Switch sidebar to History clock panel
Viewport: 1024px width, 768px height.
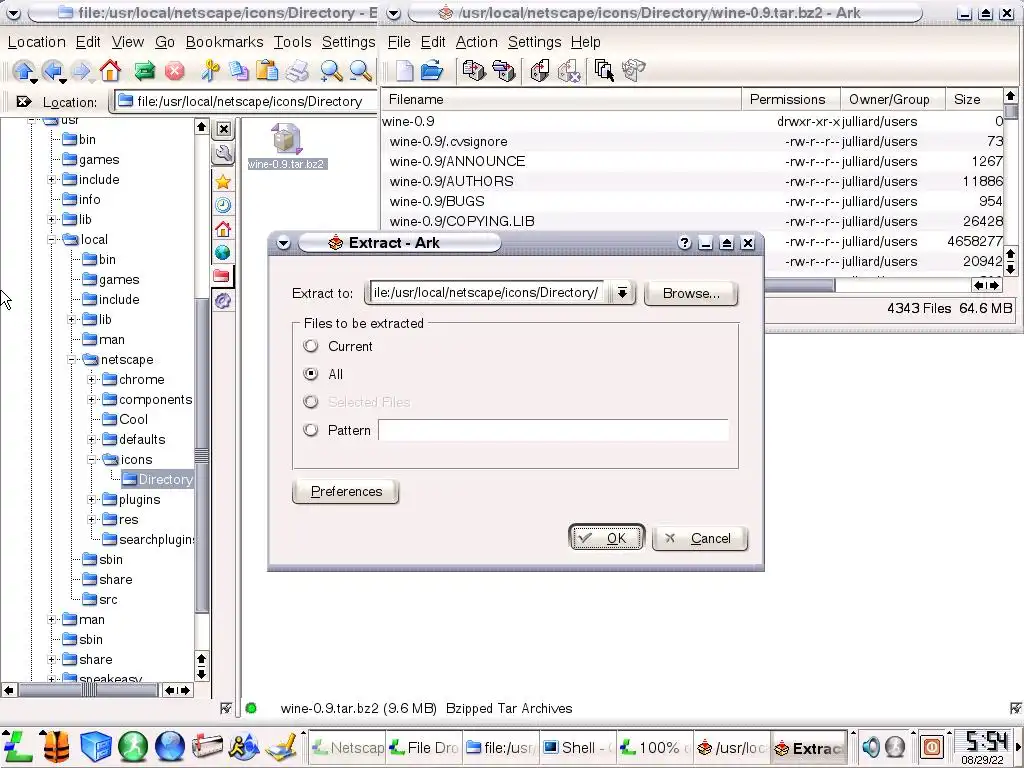coord(223,205)
